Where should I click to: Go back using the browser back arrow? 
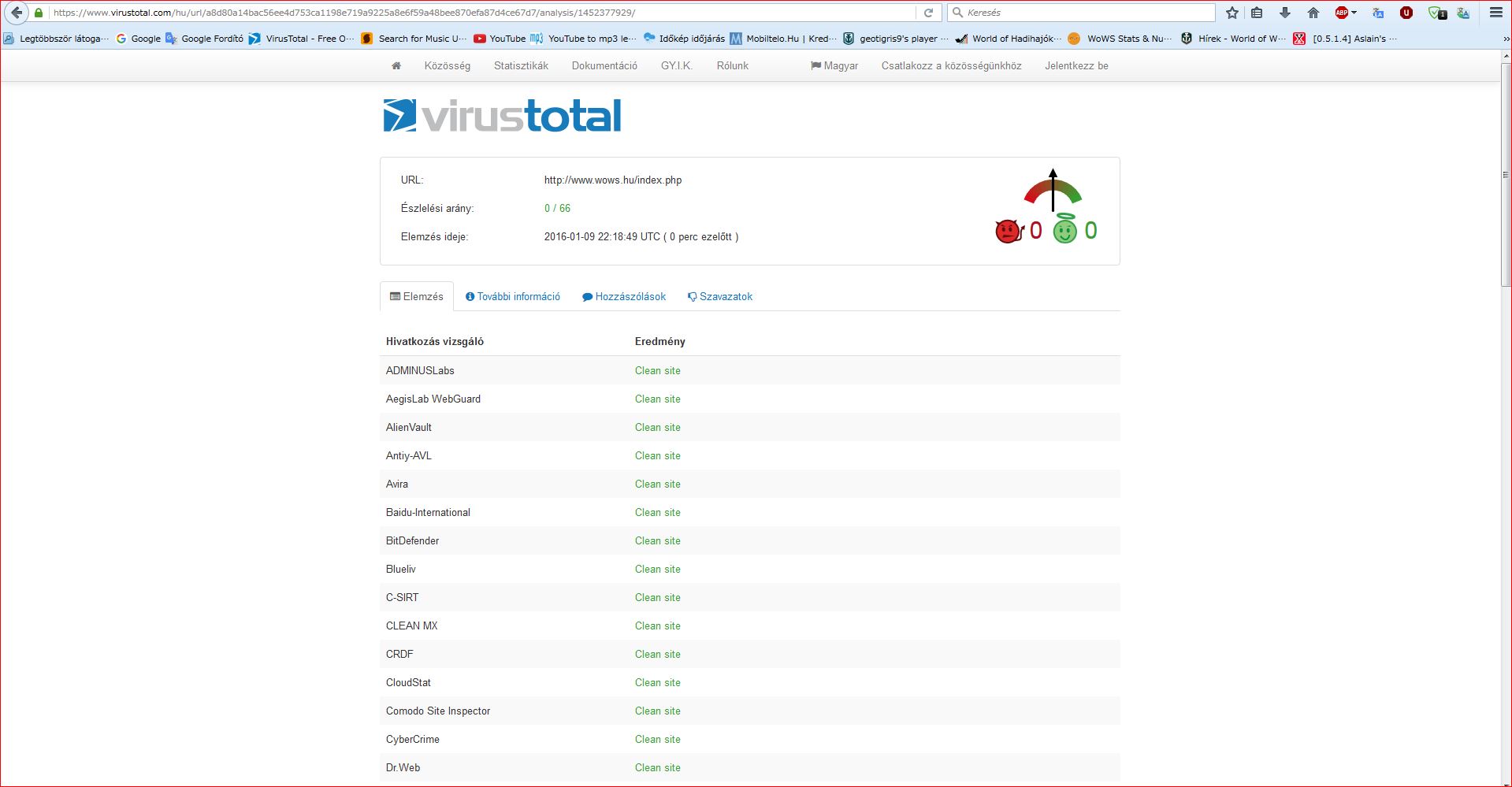(17, 13)
